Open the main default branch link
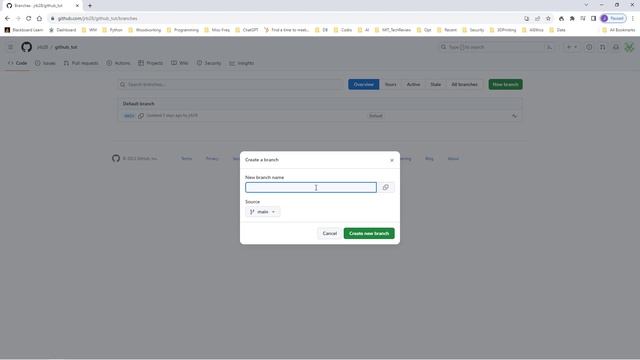 click(129, 116)
